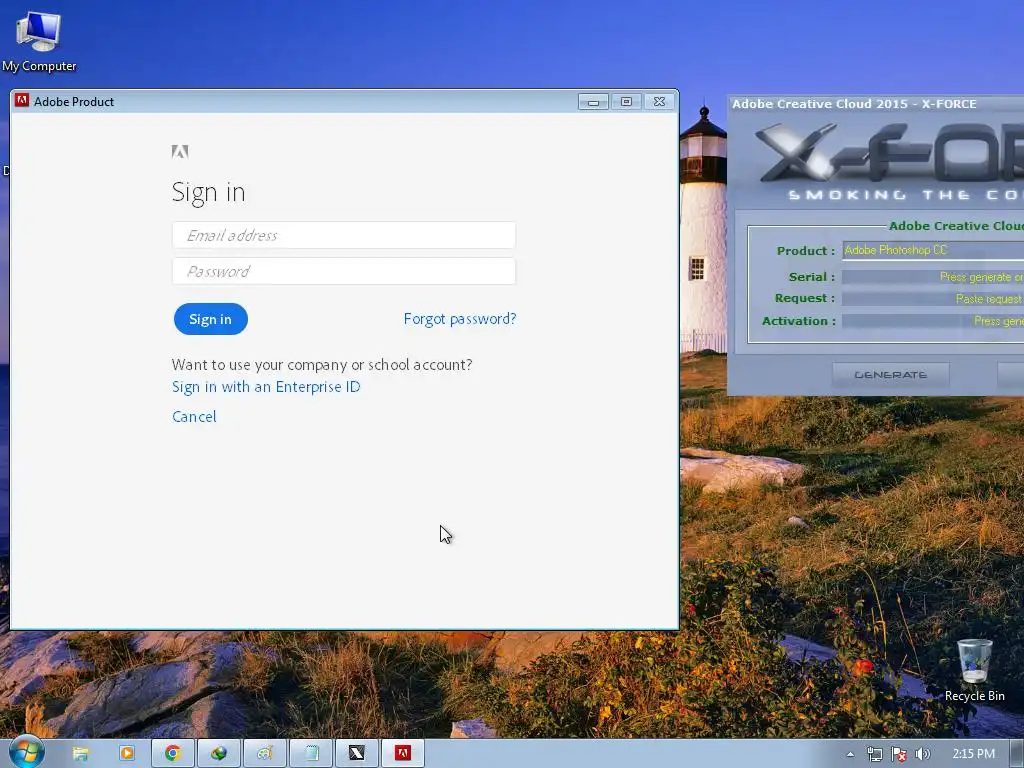
Task: Click the network icon in system tray
Action: pos(874,754)
